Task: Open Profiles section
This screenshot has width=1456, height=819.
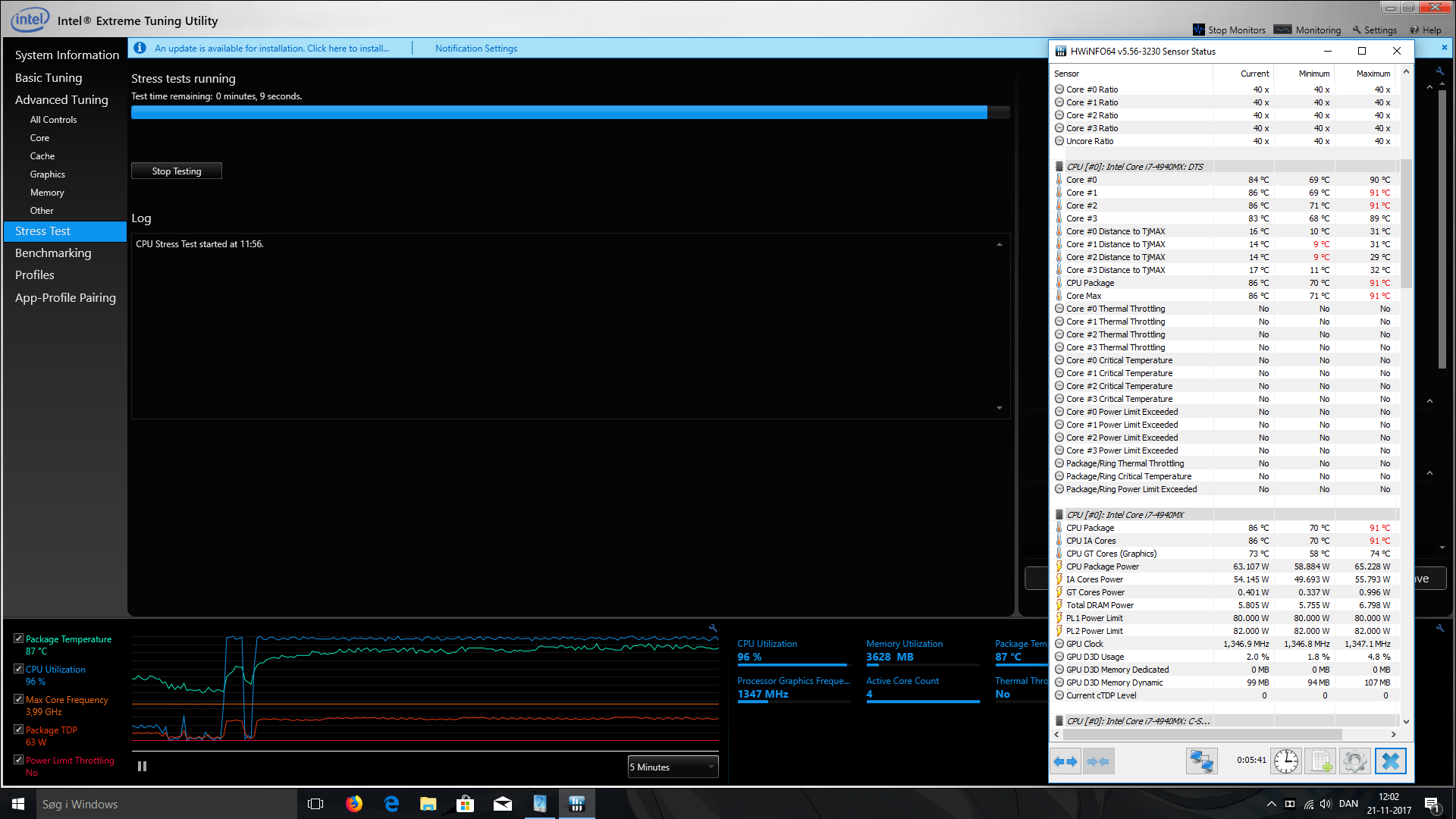Action: tap(35, 275)
